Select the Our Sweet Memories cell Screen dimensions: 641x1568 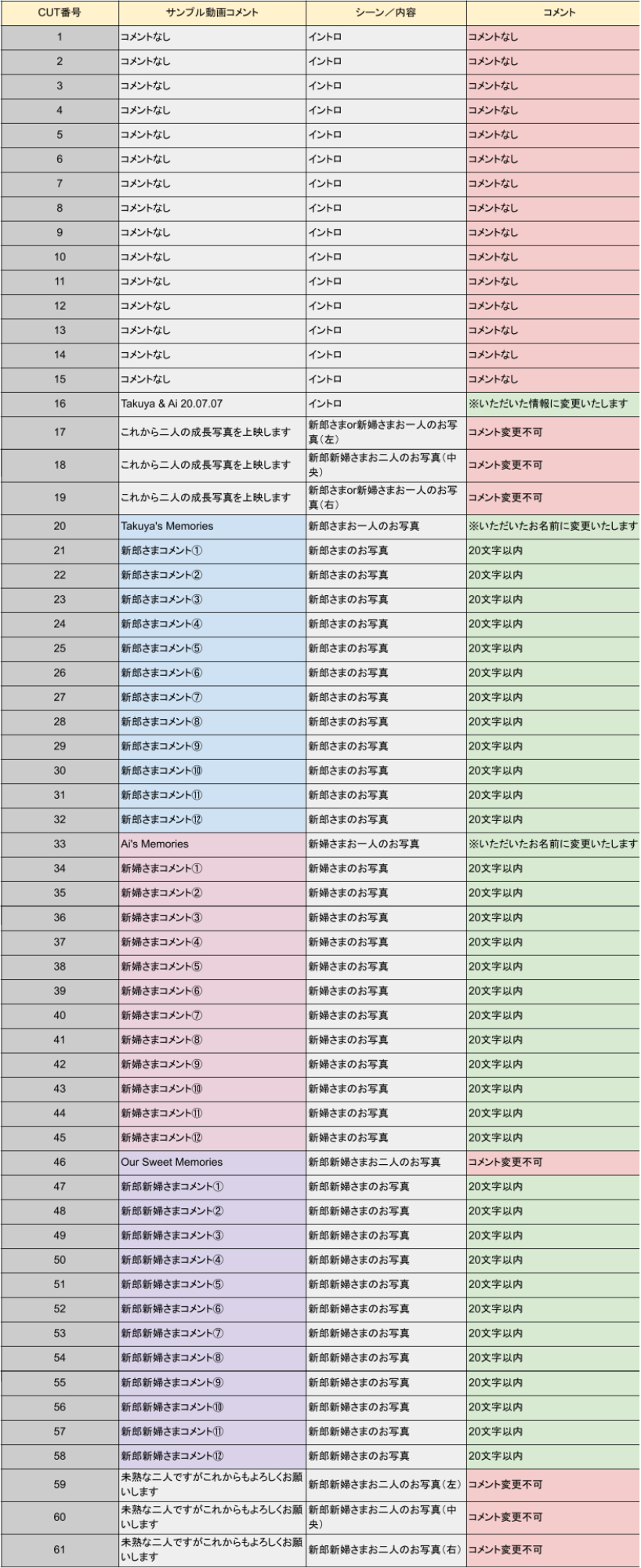pos(212,1162)
